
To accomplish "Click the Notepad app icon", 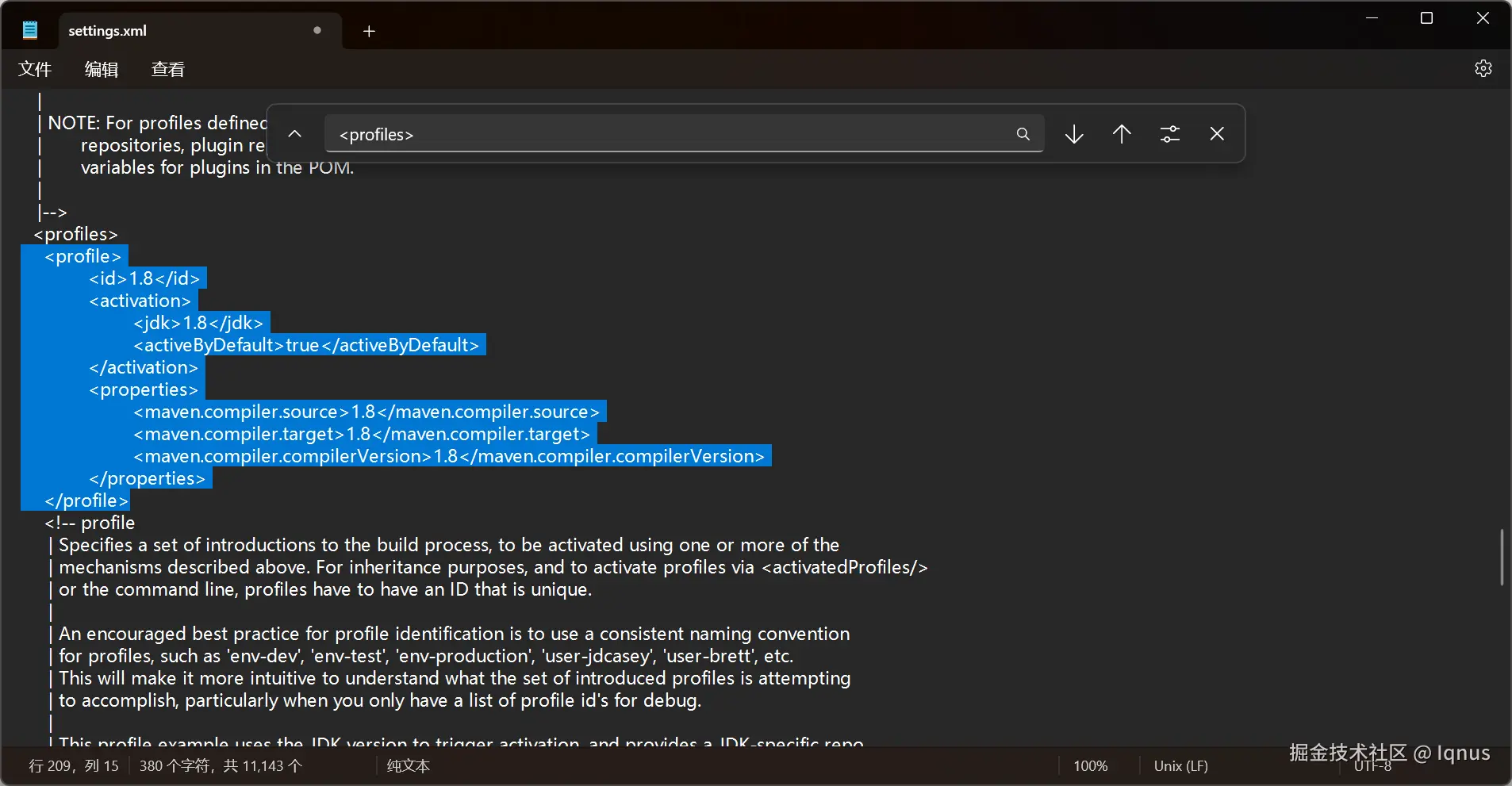I will click(x=30, y=31).
